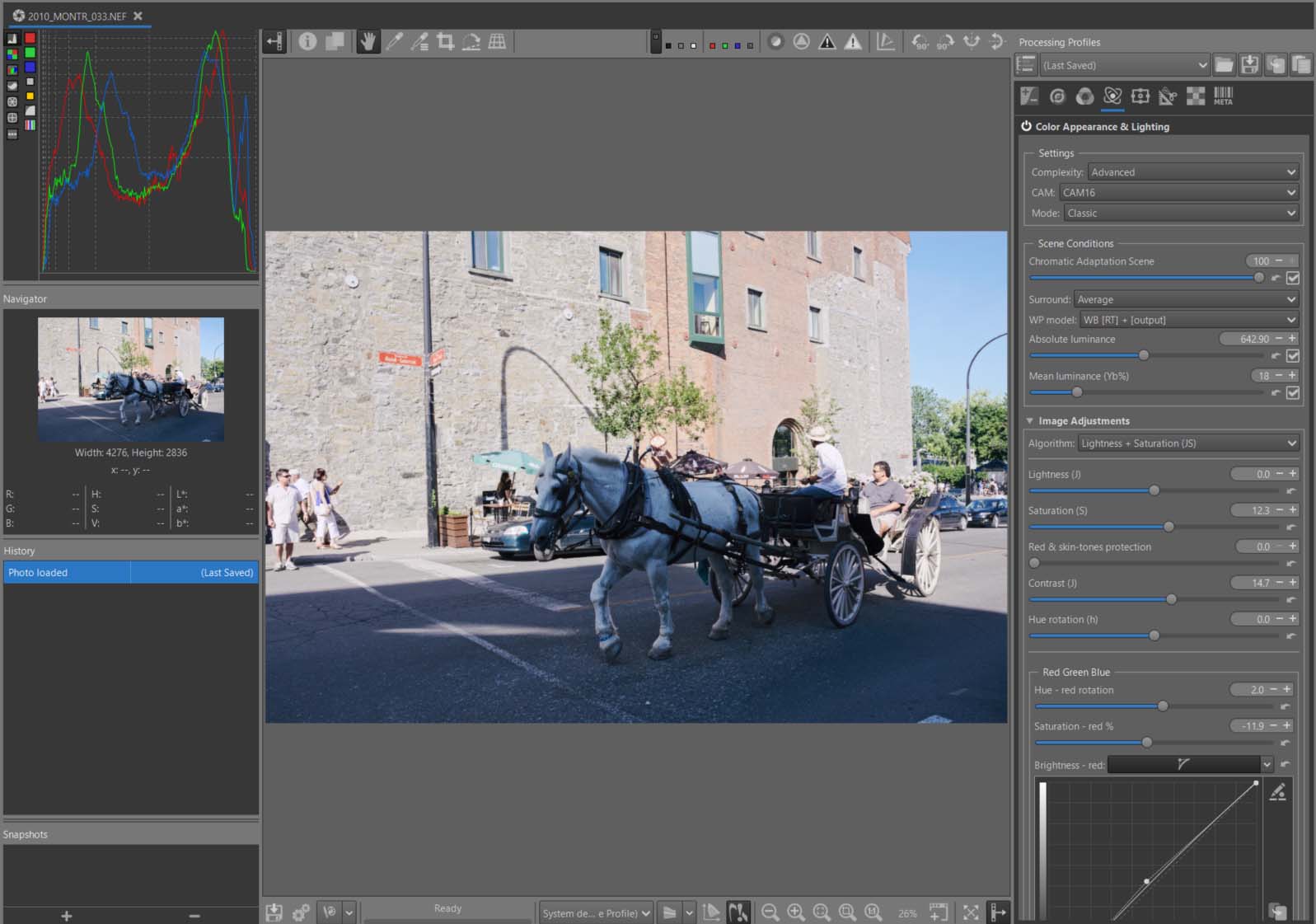Image resolution: width=1316 pixels, height=924 pixels.
Task: Toggle the Color Appearance & Lighting power button
Action: pos(1026,126)
